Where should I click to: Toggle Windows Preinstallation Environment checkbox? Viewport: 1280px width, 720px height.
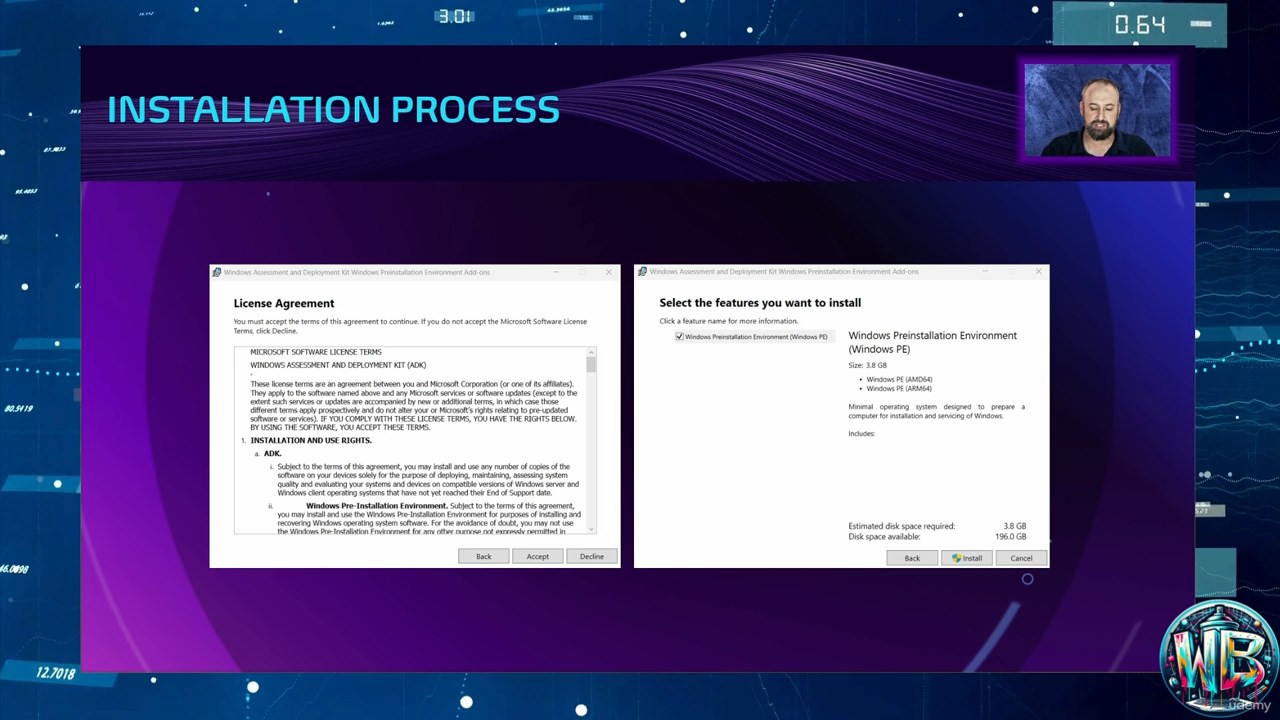tap(679, 337)
